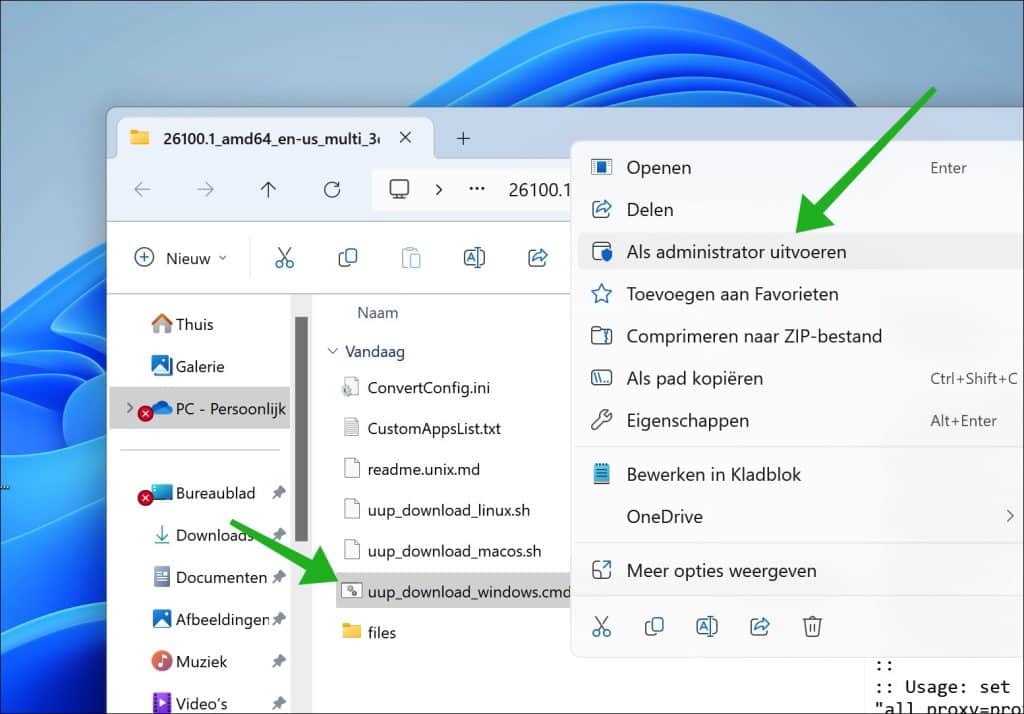
Task: Click the ellipsis in the address bar
Action: 477,189
